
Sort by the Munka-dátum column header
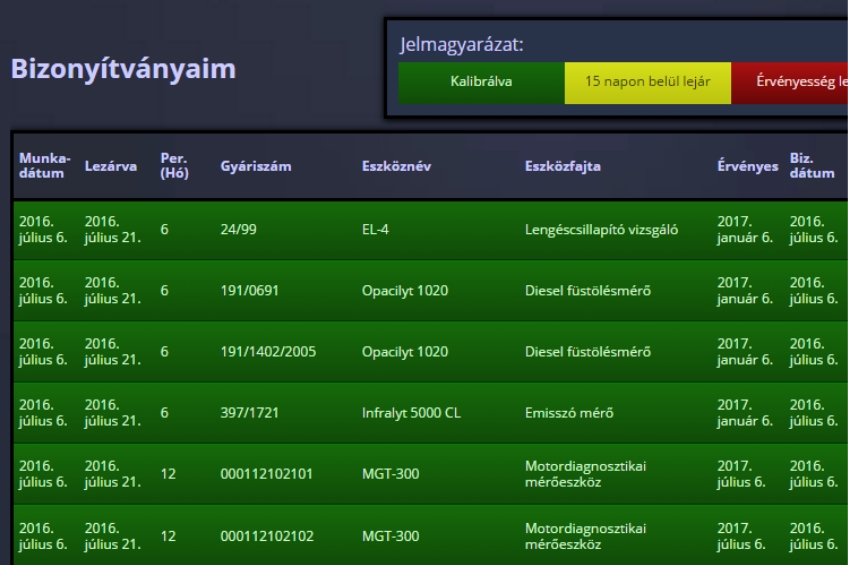tap(45, 165)
